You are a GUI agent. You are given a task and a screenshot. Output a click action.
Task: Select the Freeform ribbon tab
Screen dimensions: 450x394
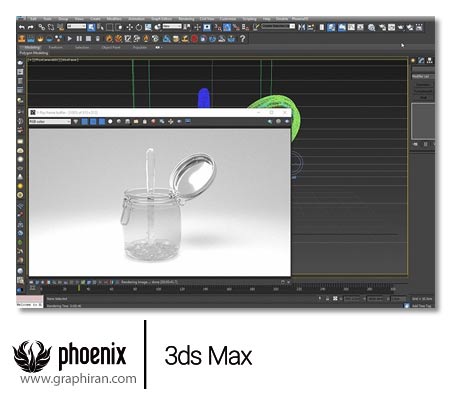point(56,47)
